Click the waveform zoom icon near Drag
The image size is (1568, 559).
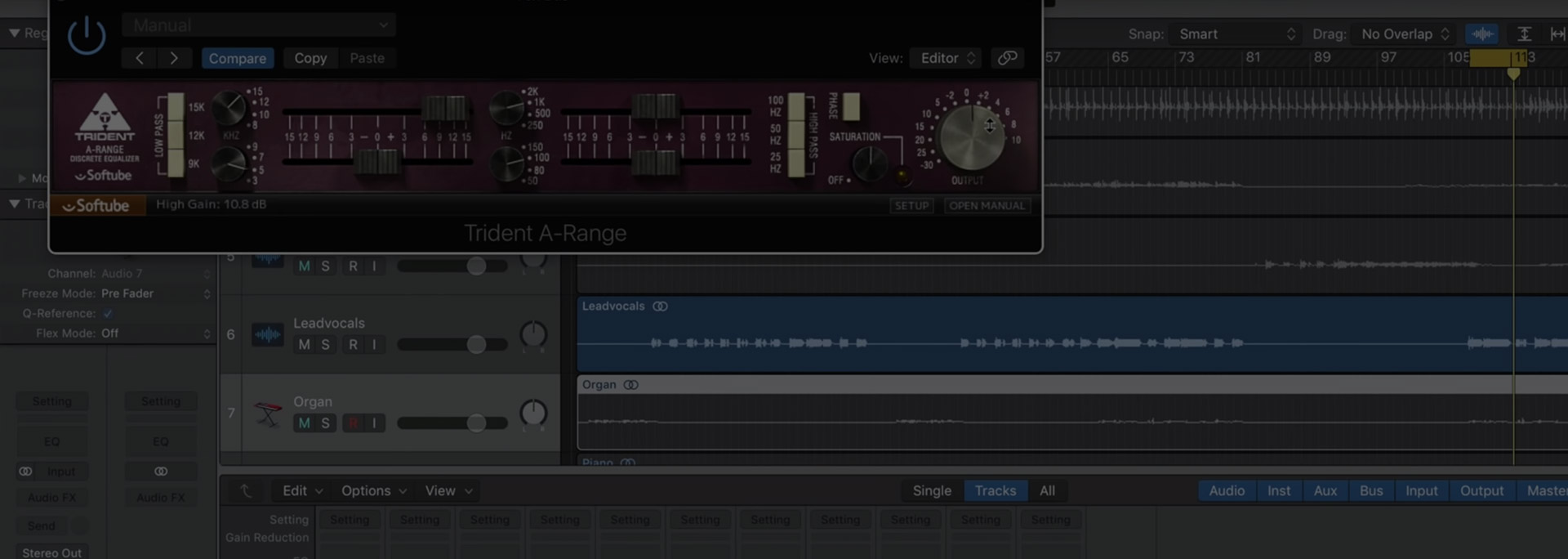[x=1481, y=34]
